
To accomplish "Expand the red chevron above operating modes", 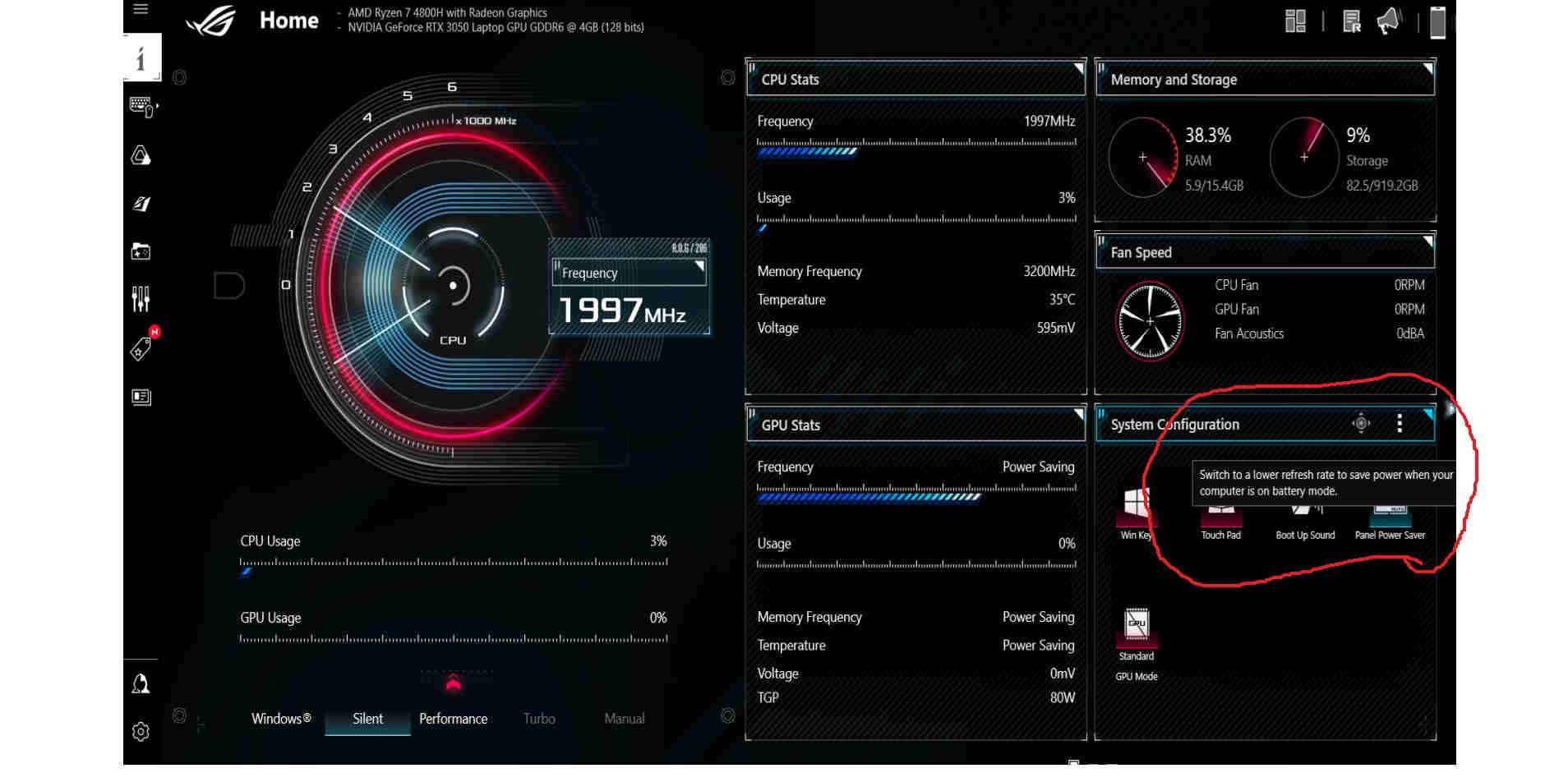I will pos(453,683).
